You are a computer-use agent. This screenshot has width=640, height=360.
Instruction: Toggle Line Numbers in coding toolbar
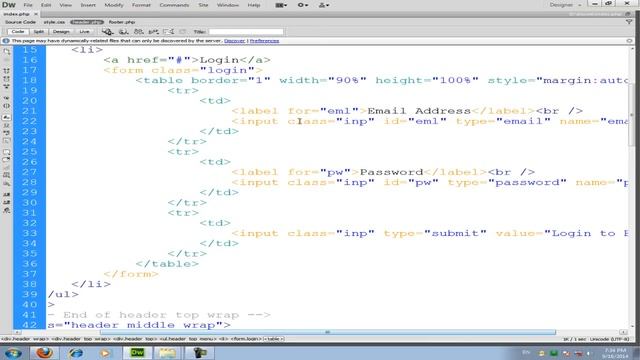point(7,117)
